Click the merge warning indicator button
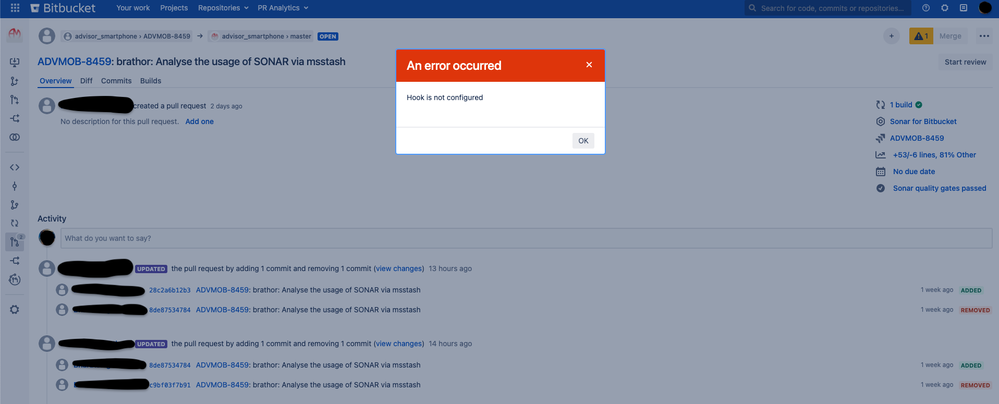 (921, 36)
